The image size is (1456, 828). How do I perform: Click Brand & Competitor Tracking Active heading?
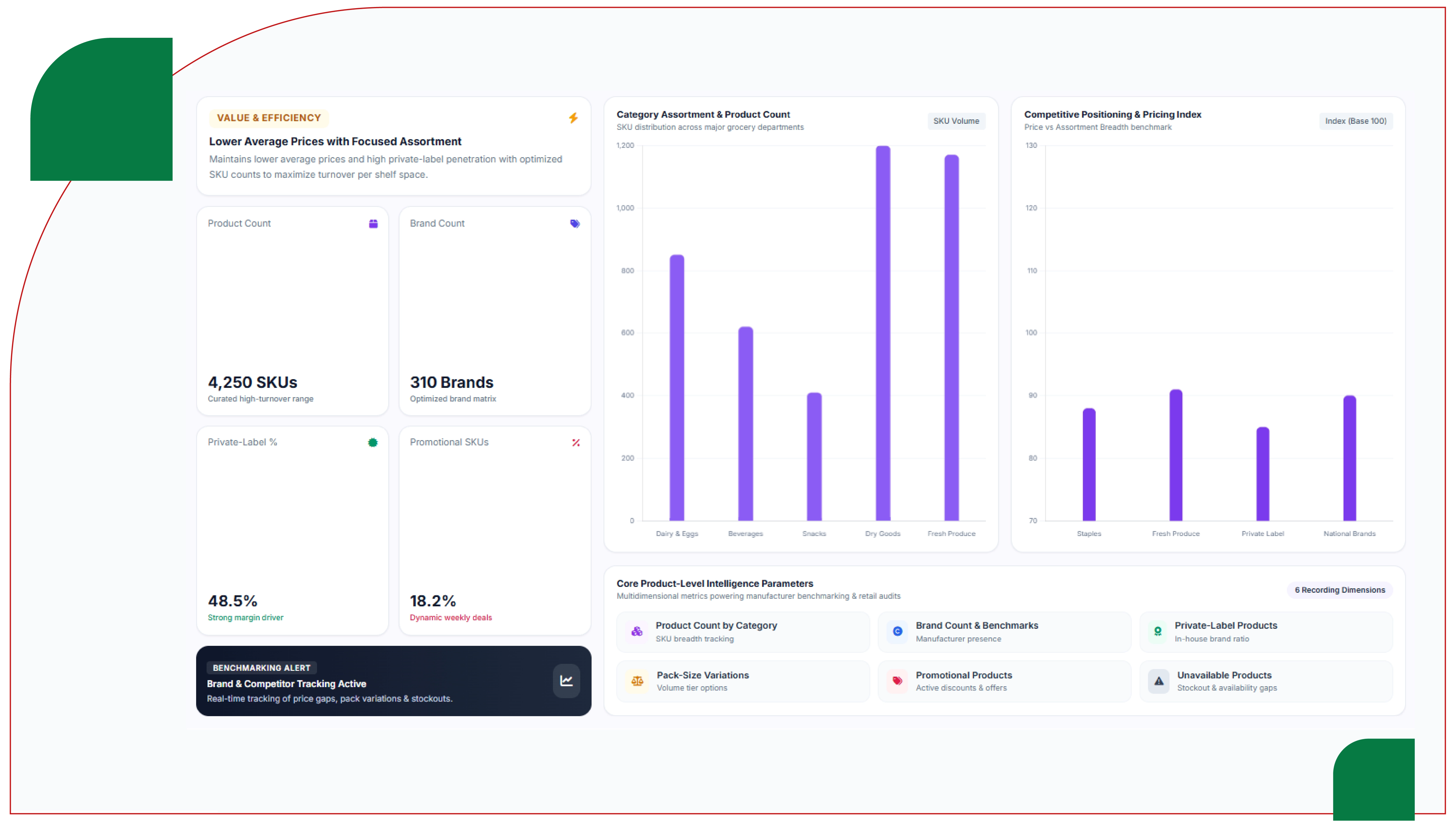click(x=287, y=684)
